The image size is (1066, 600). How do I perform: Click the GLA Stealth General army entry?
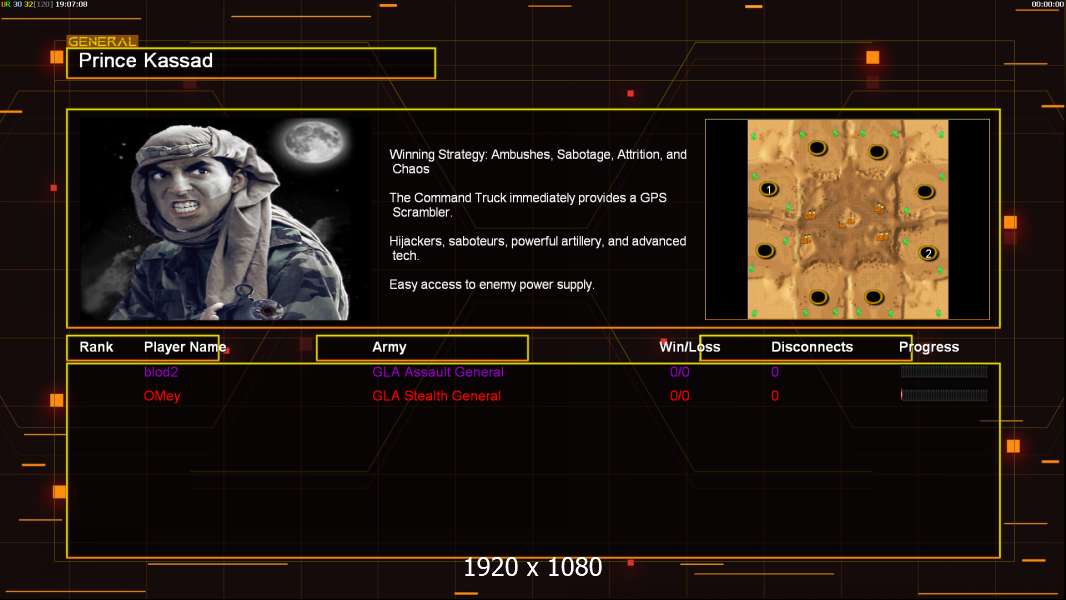click(x=436, y=395)
